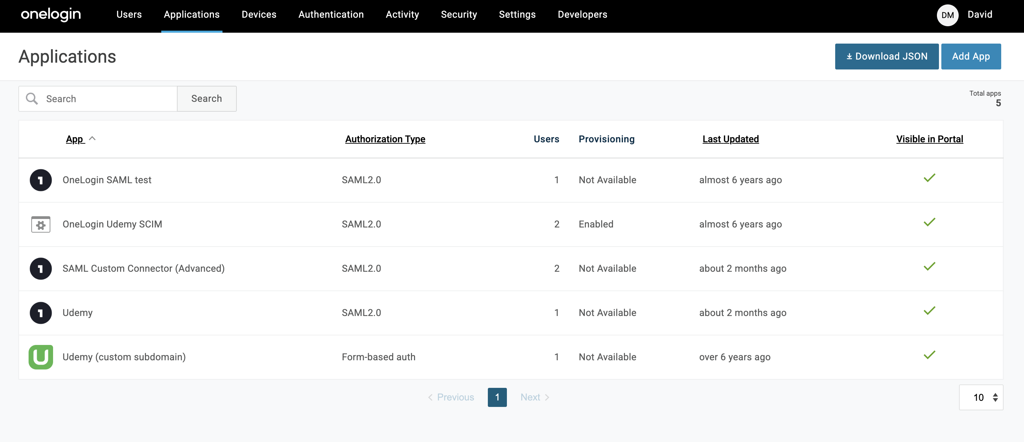Sort by Authorization Type column
1024x442 pixels.
pos(385,139)
